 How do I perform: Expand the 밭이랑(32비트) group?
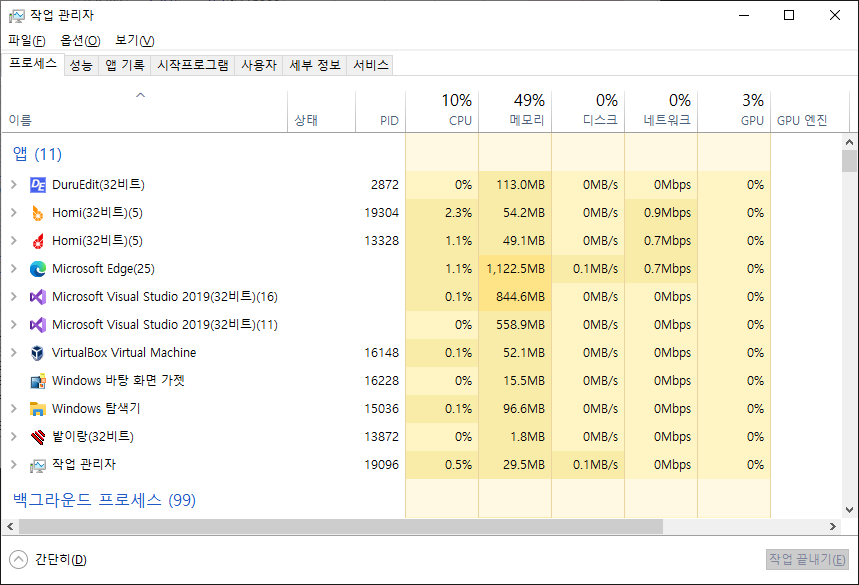click(x=14, y=436)
